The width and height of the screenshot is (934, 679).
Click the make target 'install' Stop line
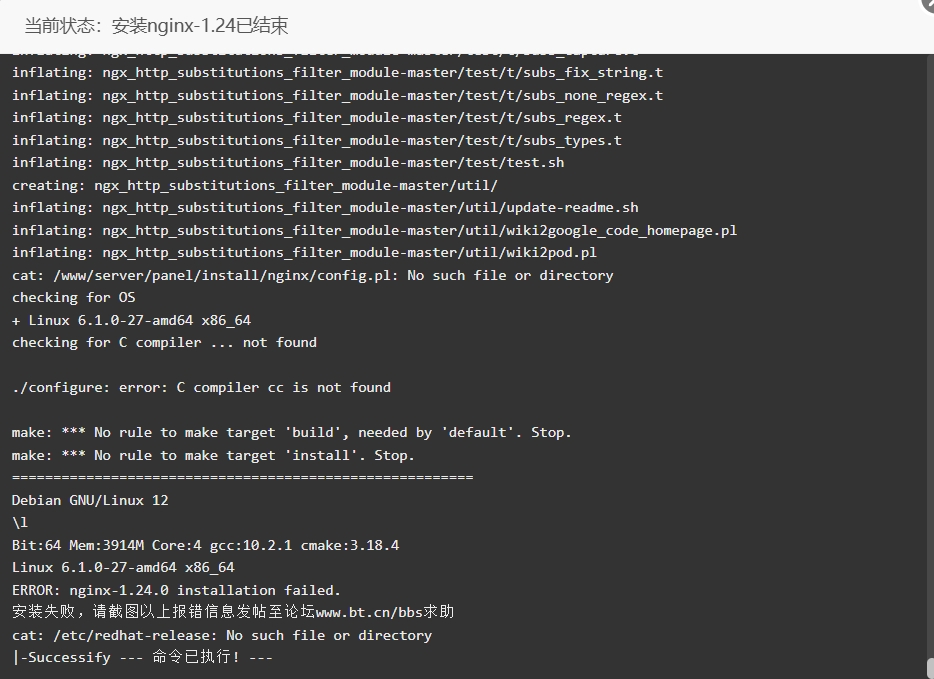point(213,456)
